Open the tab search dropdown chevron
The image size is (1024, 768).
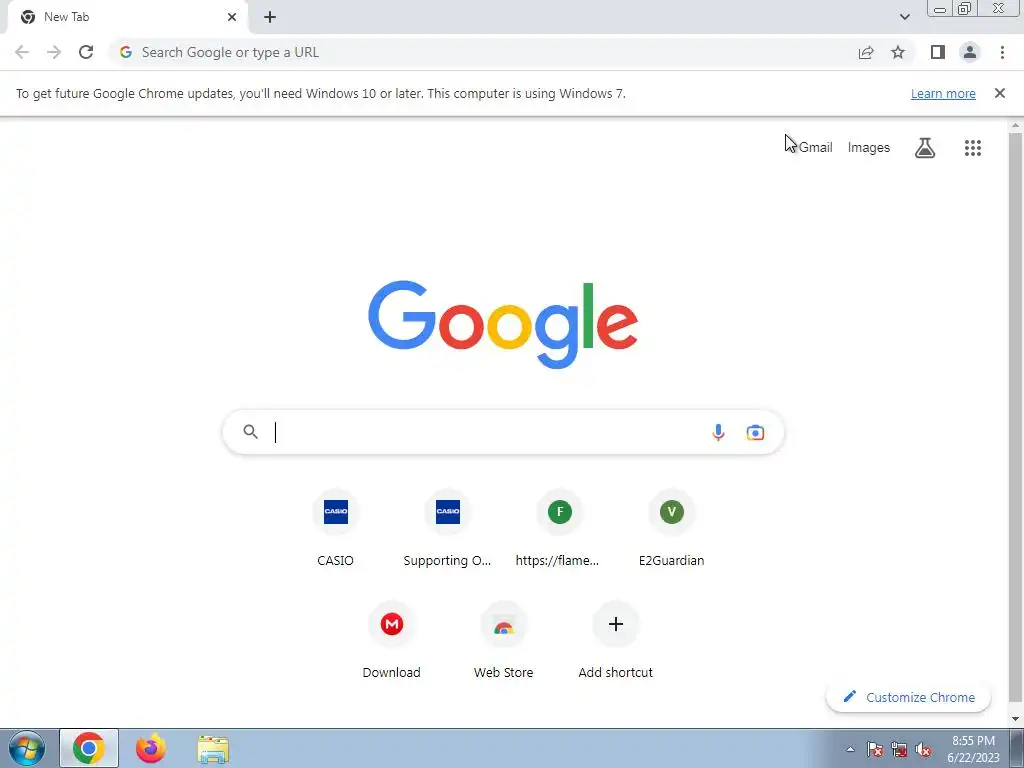click(904, 17)
